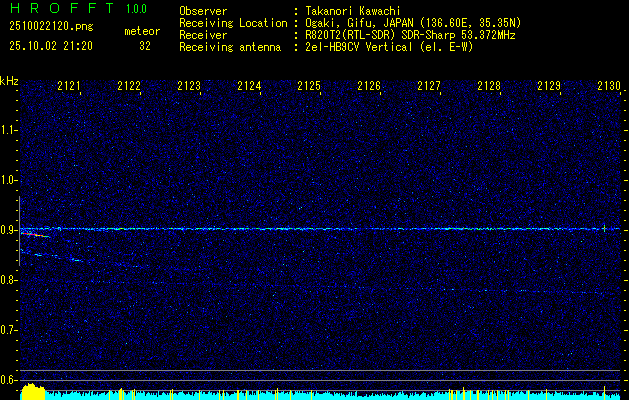
Task: Click antenna 2el-HB9CV Vertical text
Action: pos(389,47)
